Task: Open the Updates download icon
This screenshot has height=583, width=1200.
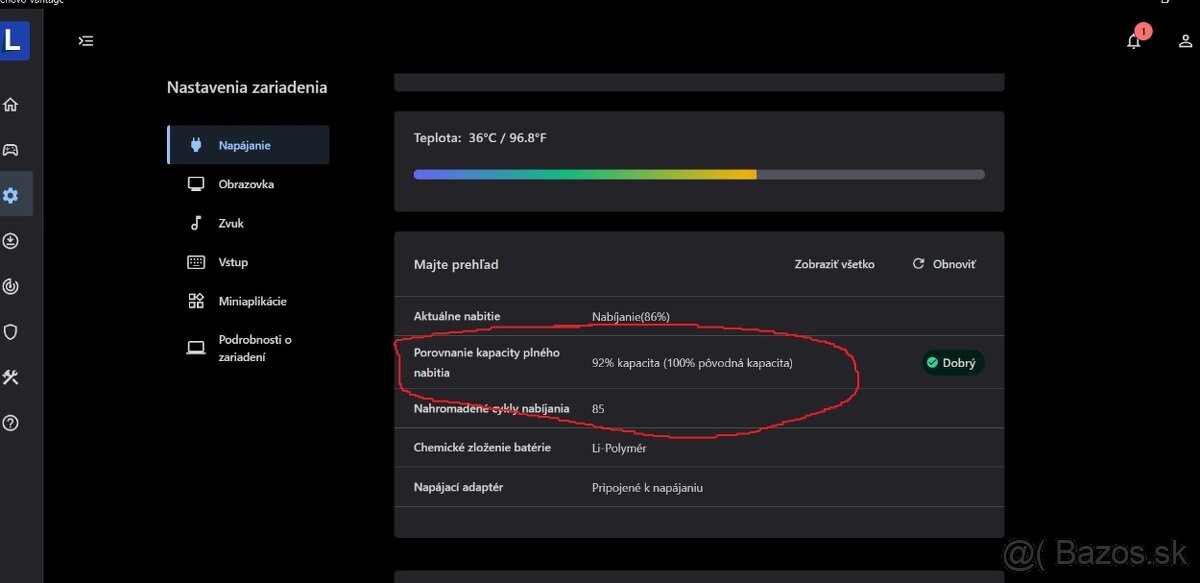Action: [x=10, y=241]
